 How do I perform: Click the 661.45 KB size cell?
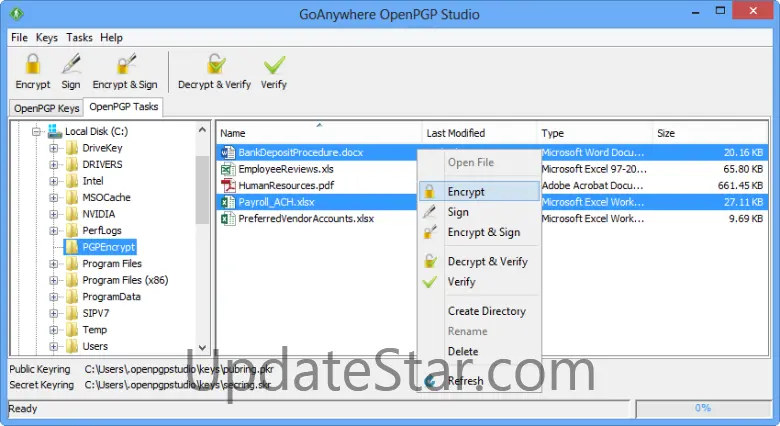[x=740, y=186]
